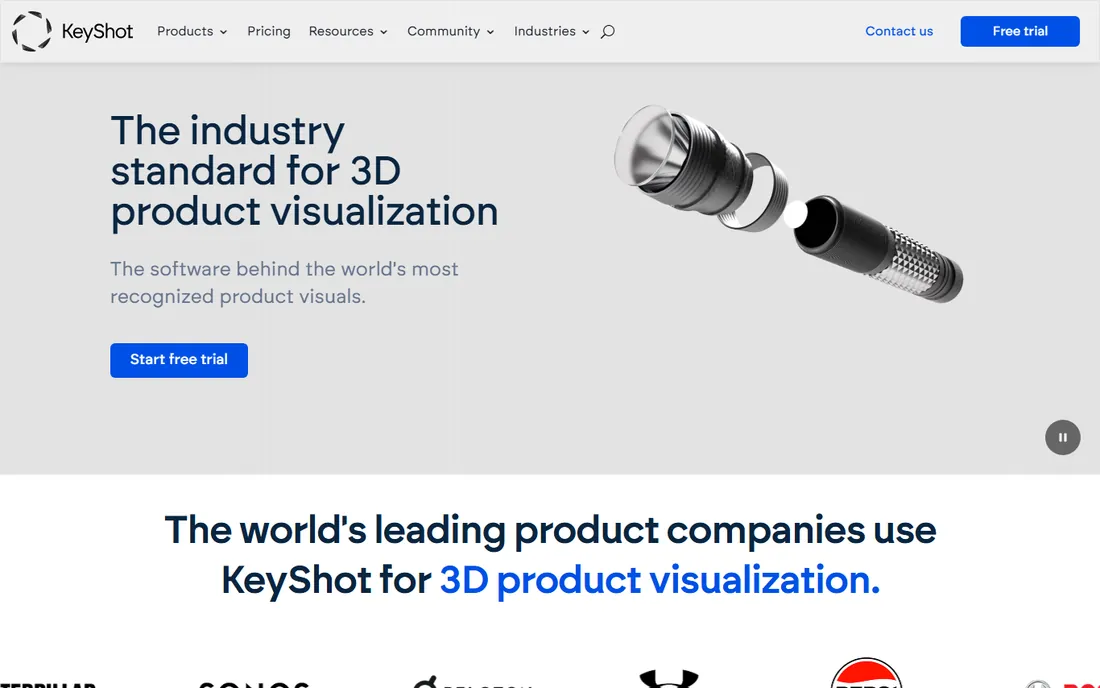Click "The software behind the world's most" subtext
The image size is (1100, 688).
tap(284, 269)
